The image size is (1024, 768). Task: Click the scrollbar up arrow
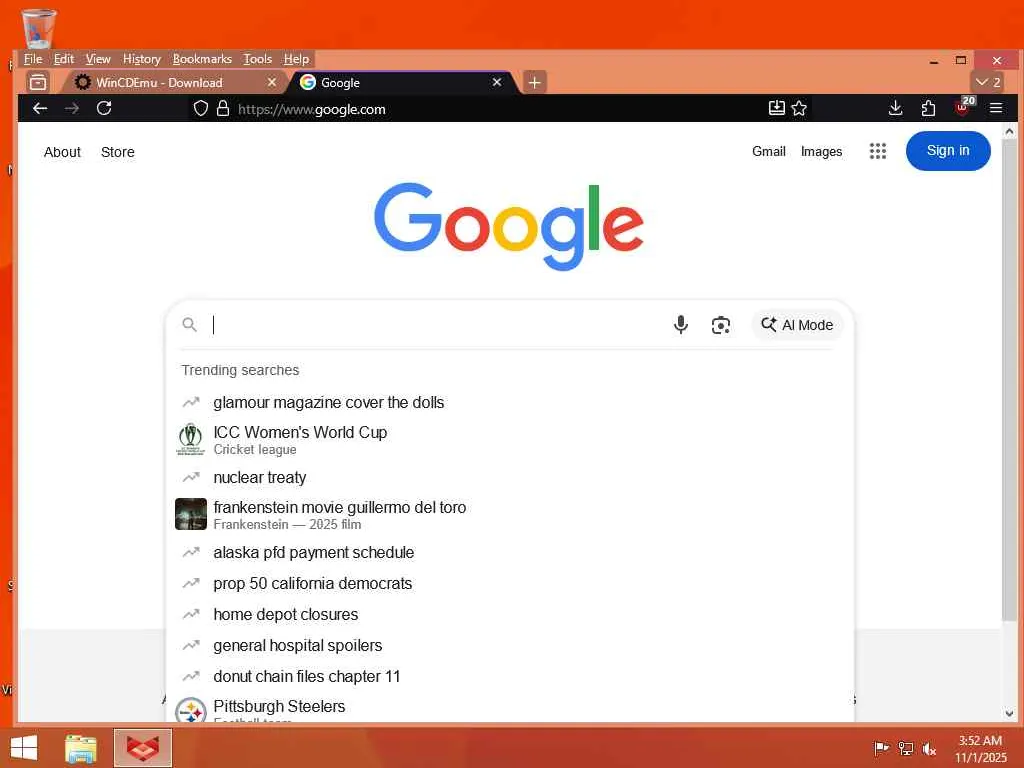click(x=1009, y=131)
